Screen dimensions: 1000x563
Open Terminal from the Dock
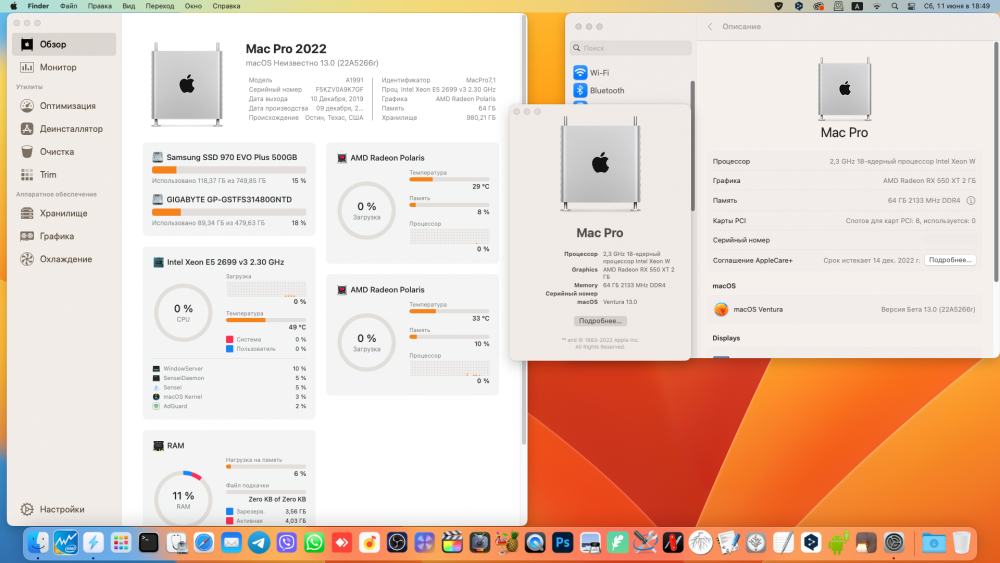coord(149,543)
